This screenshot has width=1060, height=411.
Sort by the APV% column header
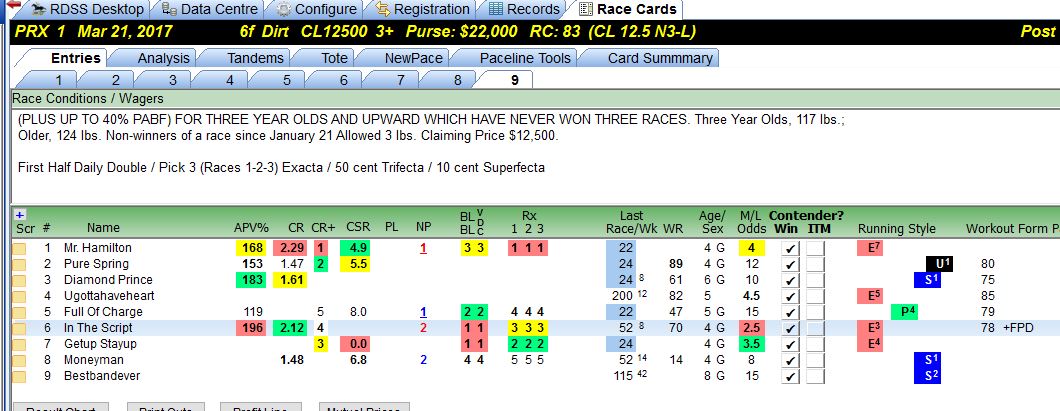point(251,228)
